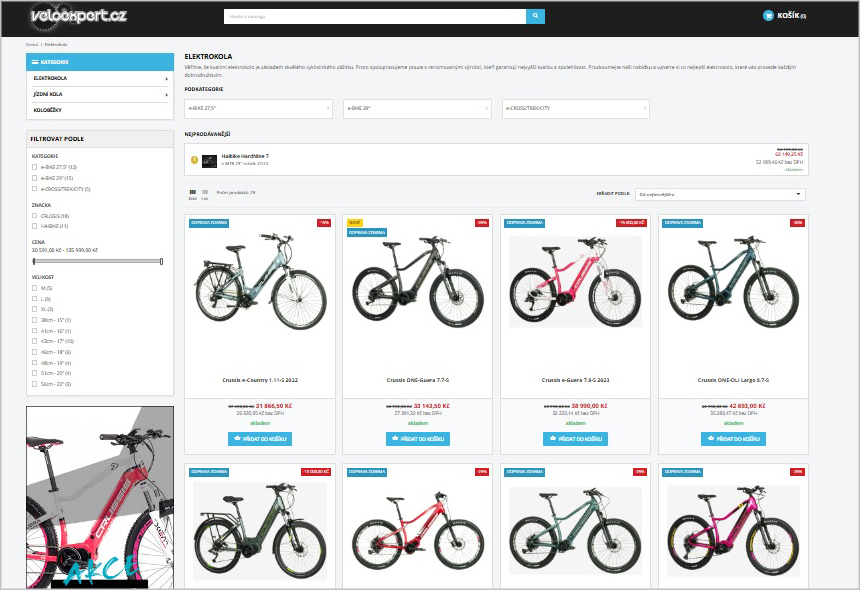Viewport: 860px width, 590px height.
Task: Click the yellow NOVÉ badge
Action: coord(355,223)
